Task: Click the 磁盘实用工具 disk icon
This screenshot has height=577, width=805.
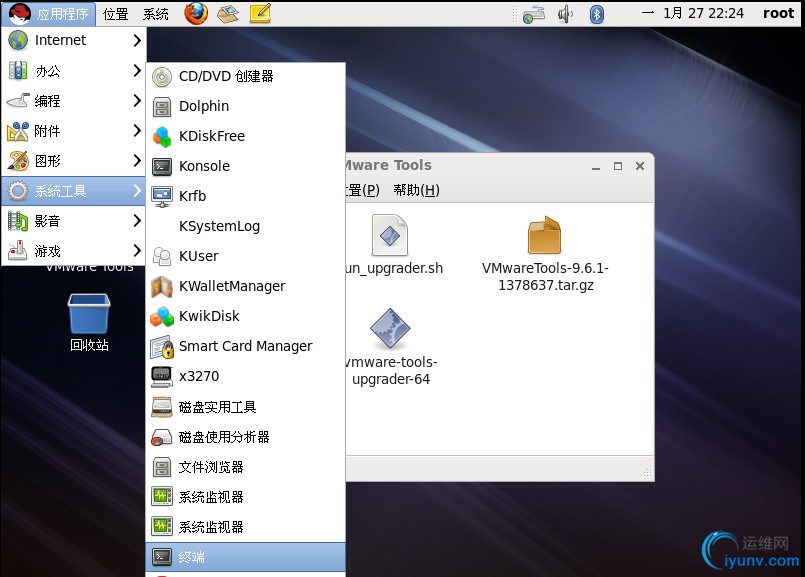Action: click(162, 407)
